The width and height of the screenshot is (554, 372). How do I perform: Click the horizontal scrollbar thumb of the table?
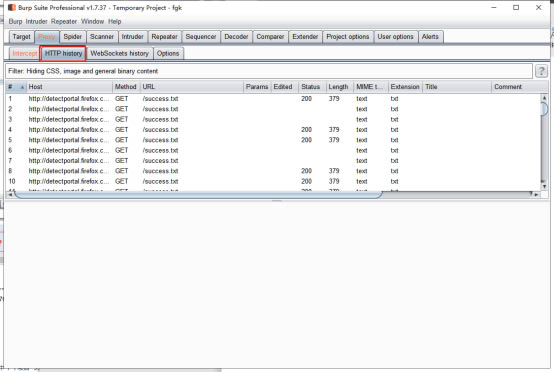tap(198, 194)
